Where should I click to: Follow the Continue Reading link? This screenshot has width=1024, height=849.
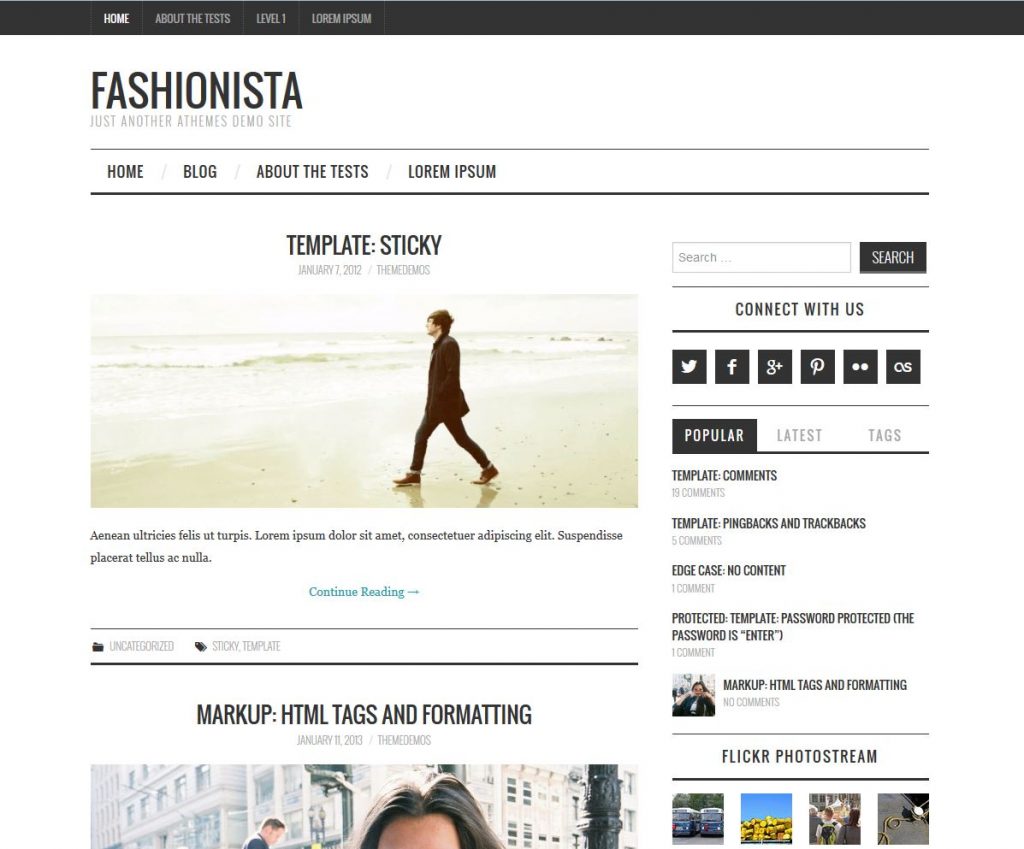364,592
